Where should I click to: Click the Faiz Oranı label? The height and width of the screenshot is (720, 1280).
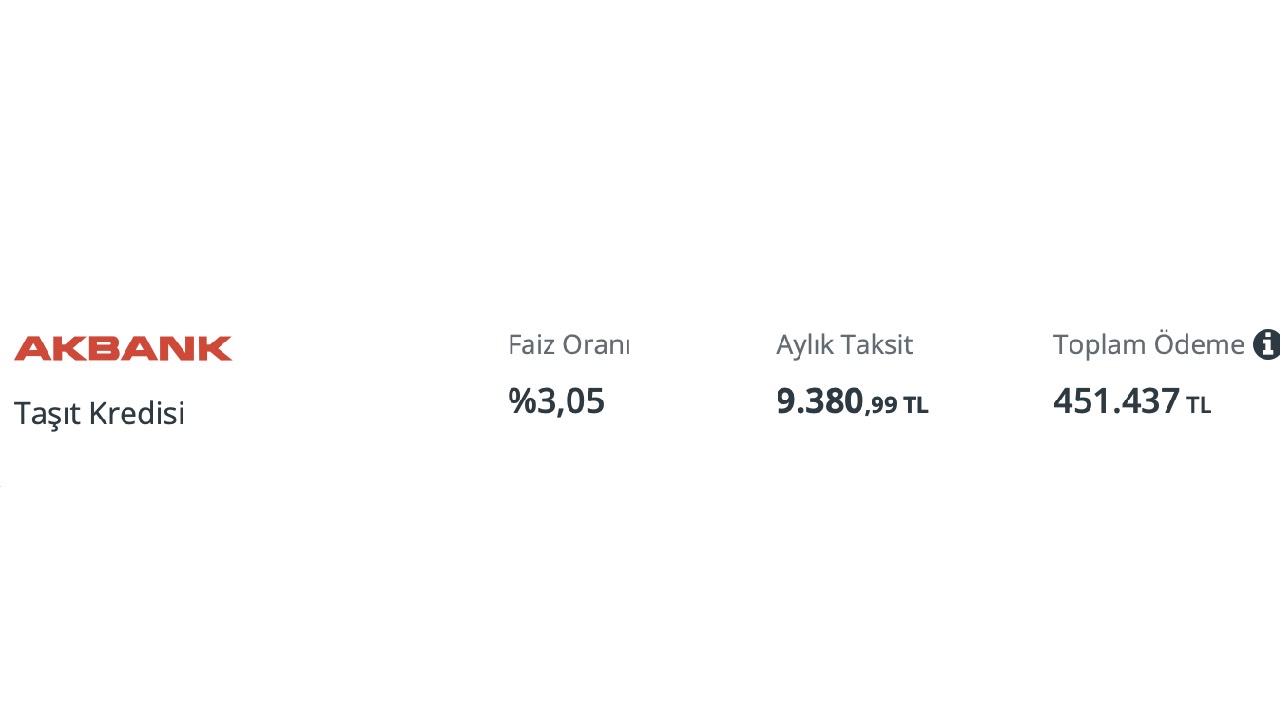[569, 345]
